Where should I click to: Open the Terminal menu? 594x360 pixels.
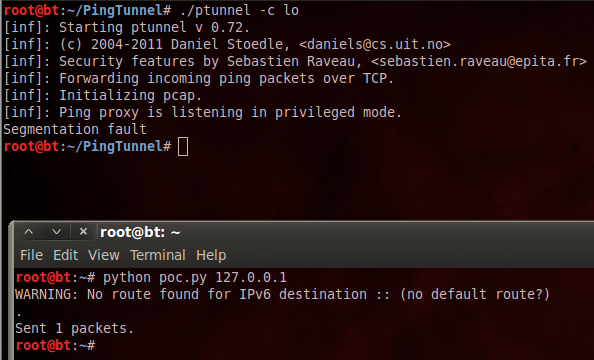click(158, 255)
